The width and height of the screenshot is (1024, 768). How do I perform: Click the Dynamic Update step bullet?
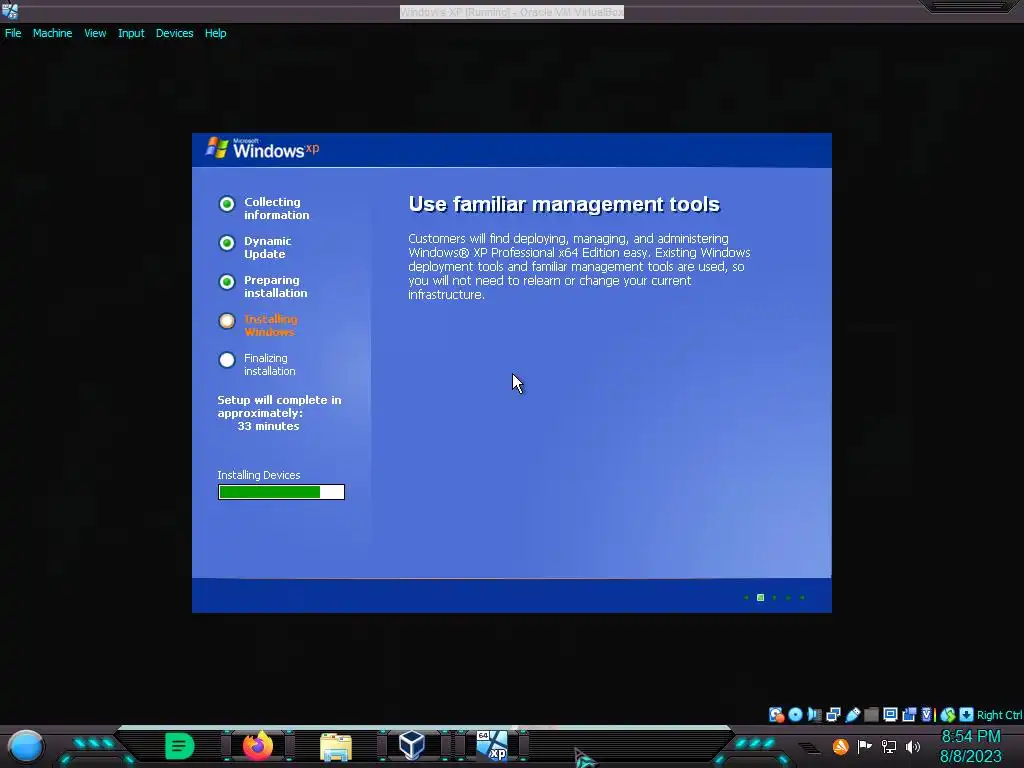pyautogui.click(x=227, y=243)
